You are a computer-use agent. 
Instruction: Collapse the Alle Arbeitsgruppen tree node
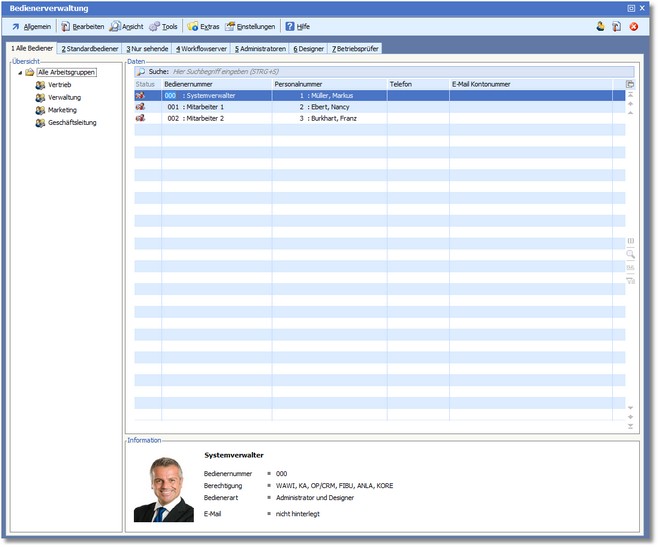20,72
